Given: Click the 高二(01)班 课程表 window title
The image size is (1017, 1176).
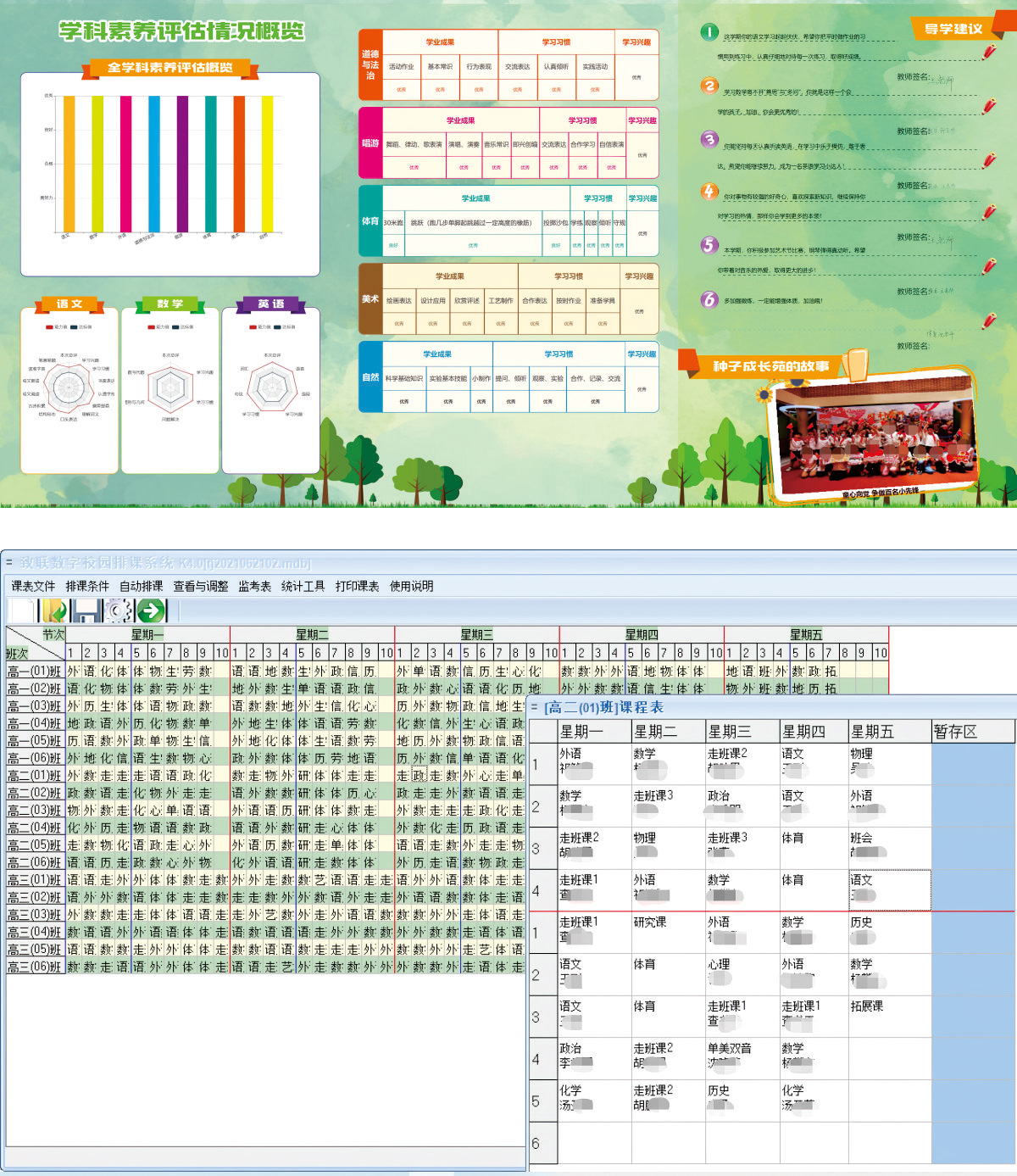Looking at the screenshot, I should pos(603,707).
